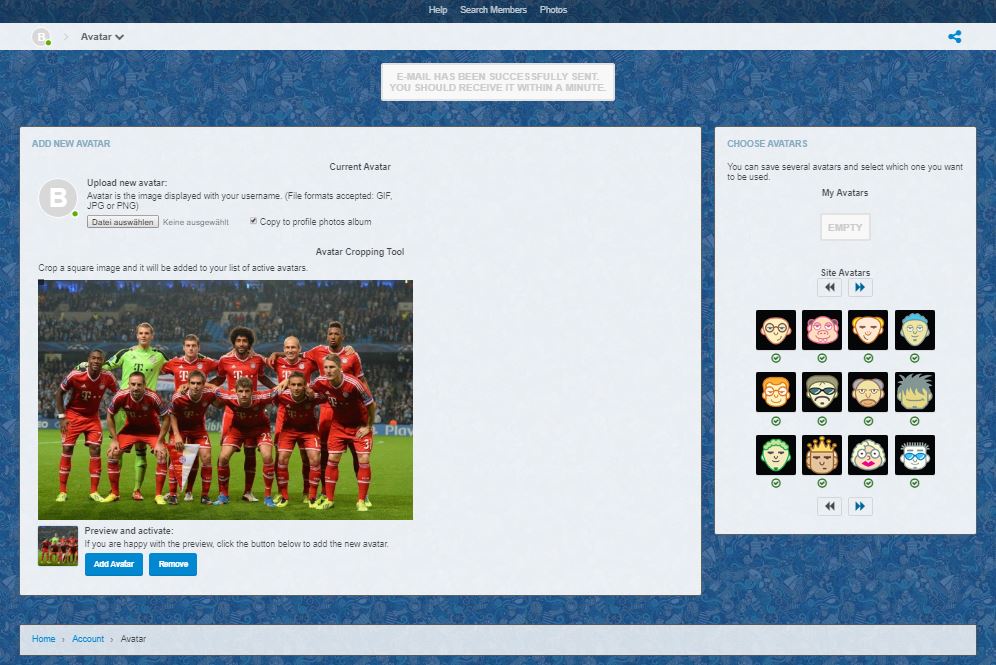Click the check mark under the grandma avatar

pyautogui.click(x=868, y=483)
